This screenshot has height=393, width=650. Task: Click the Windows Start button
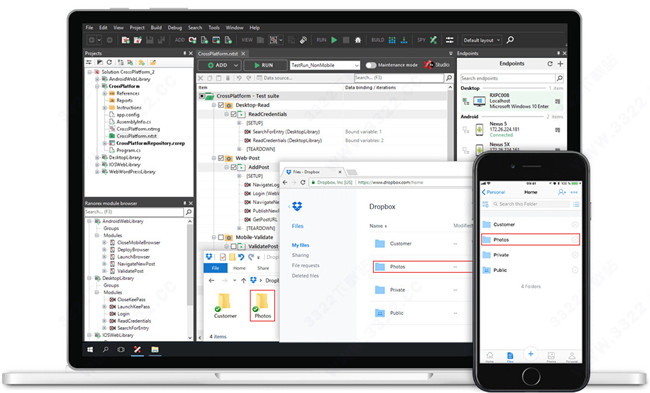90,350
